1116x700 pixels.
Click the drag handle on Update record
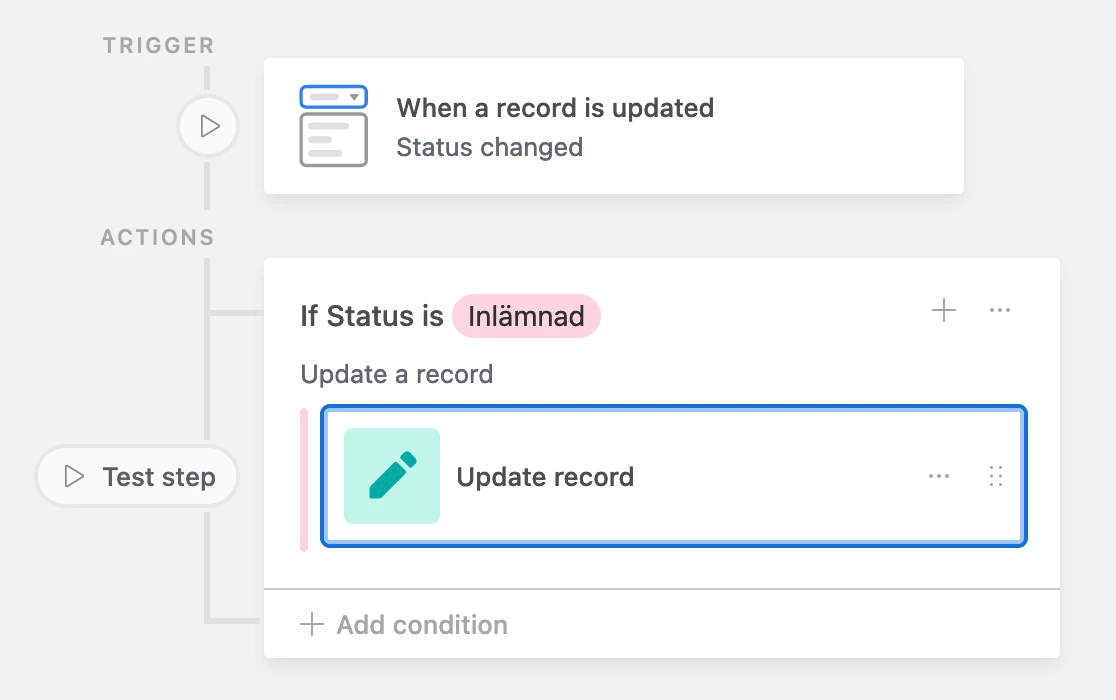(x=995, y=476)
